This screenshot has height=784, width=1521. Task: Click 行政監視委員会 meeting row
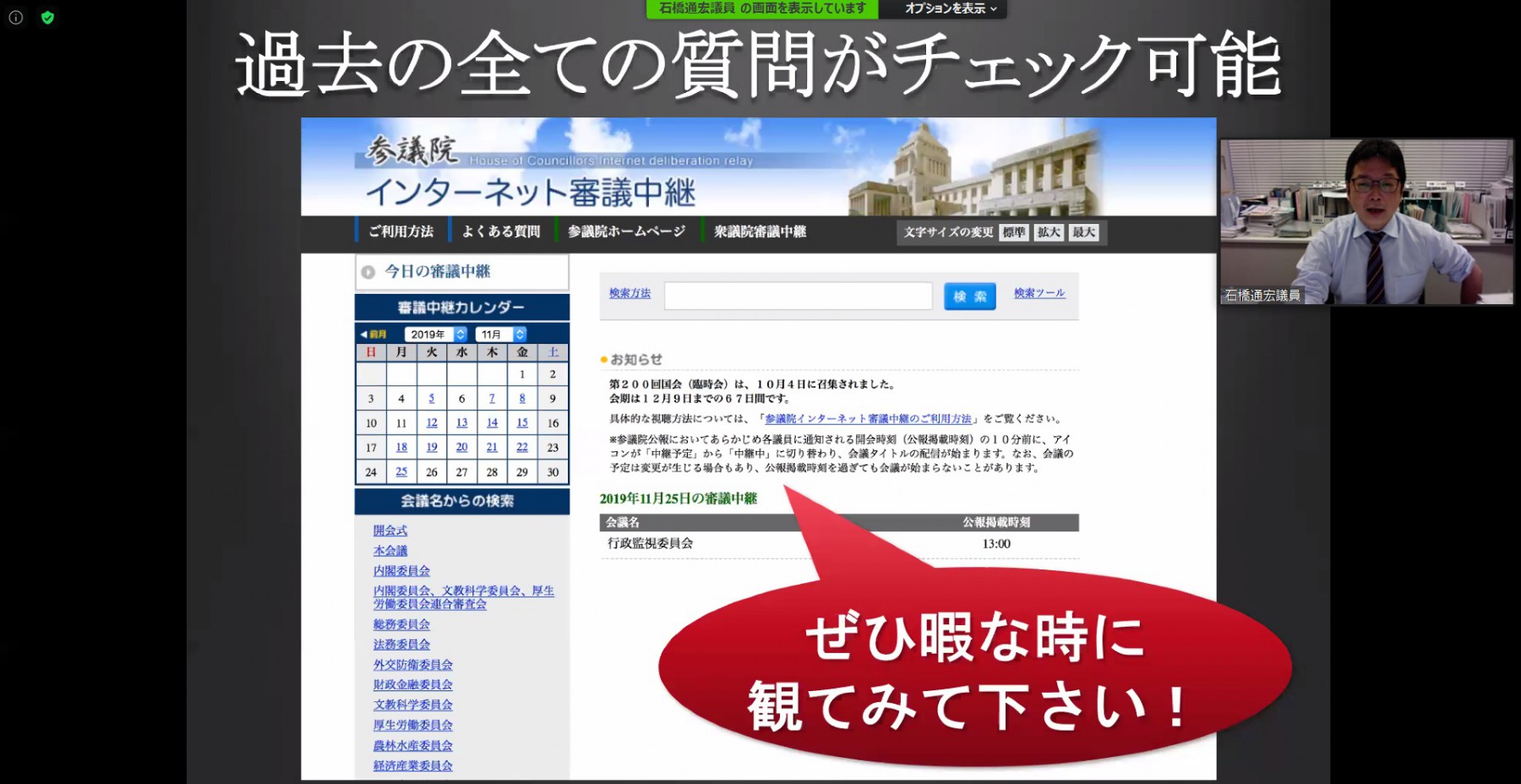(839, 544)
